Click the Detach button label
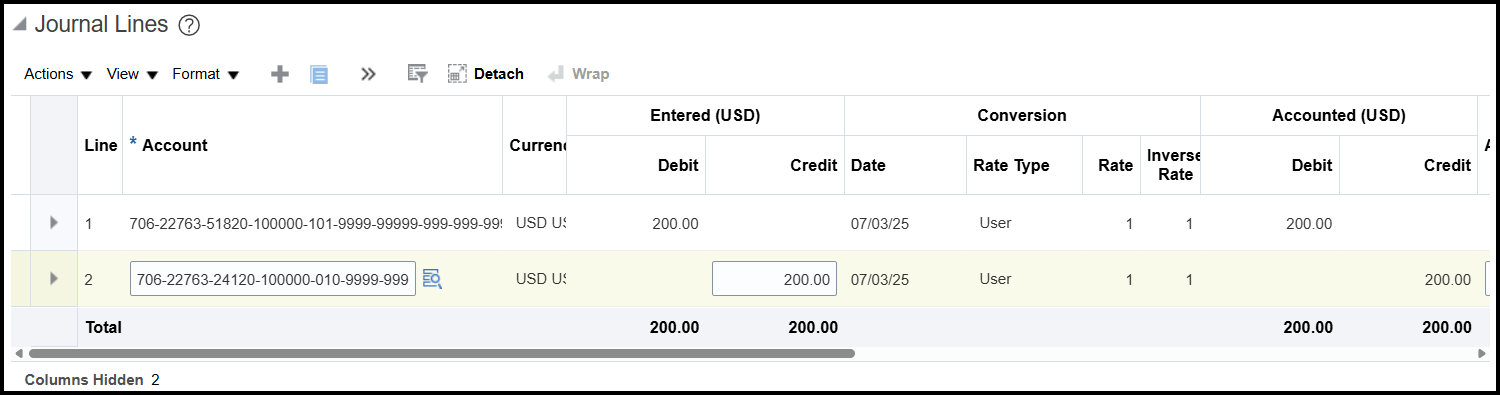 tap(498, 74)
